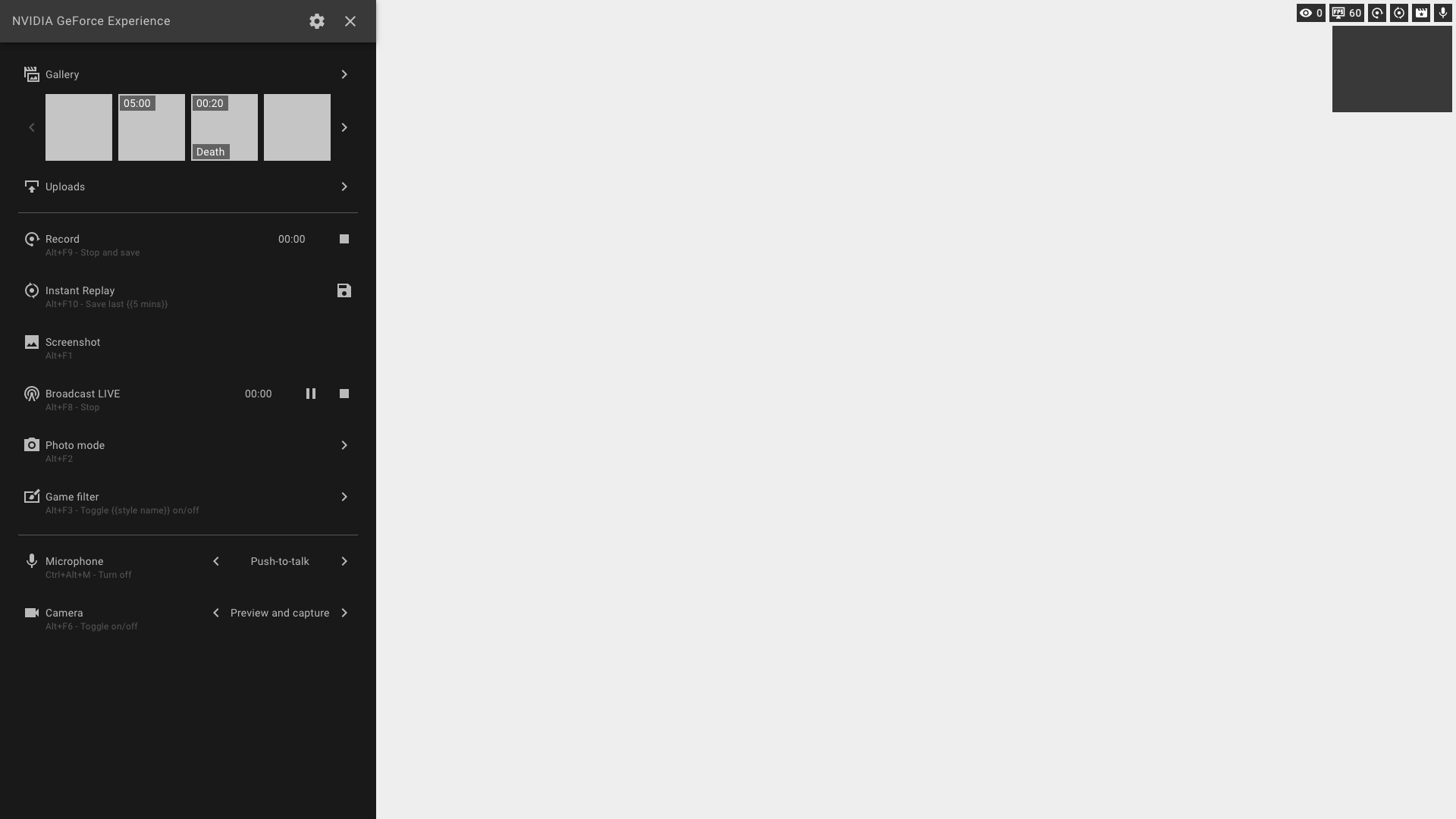
Task: Stop the active Broadcast LIVE stream
Action: pyautogui.click(x=344, y=393)
